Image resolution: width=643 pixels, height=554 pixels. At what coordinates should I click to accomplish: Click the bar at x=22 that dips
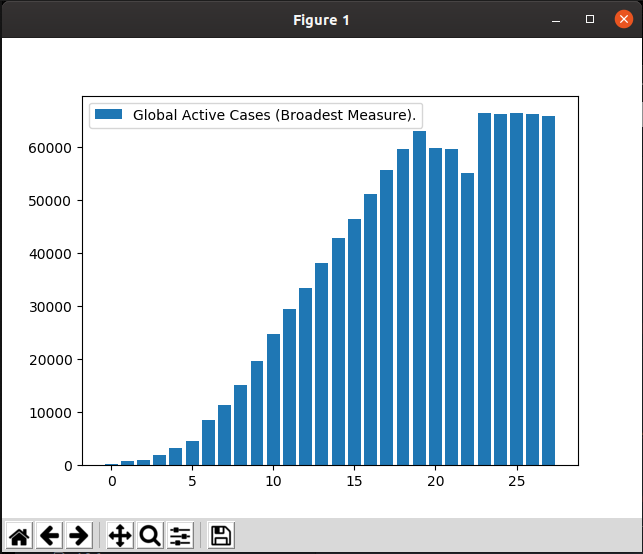pos(467,319)
